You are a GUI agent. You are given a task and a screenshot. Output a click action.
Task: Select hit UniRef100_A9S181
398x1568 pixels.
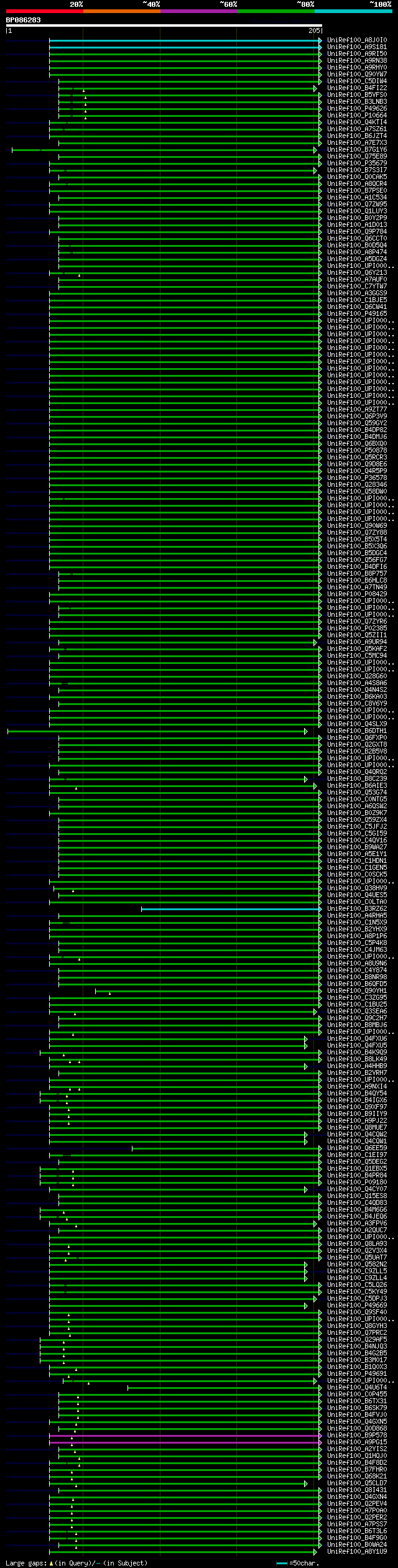coord(357,47)
